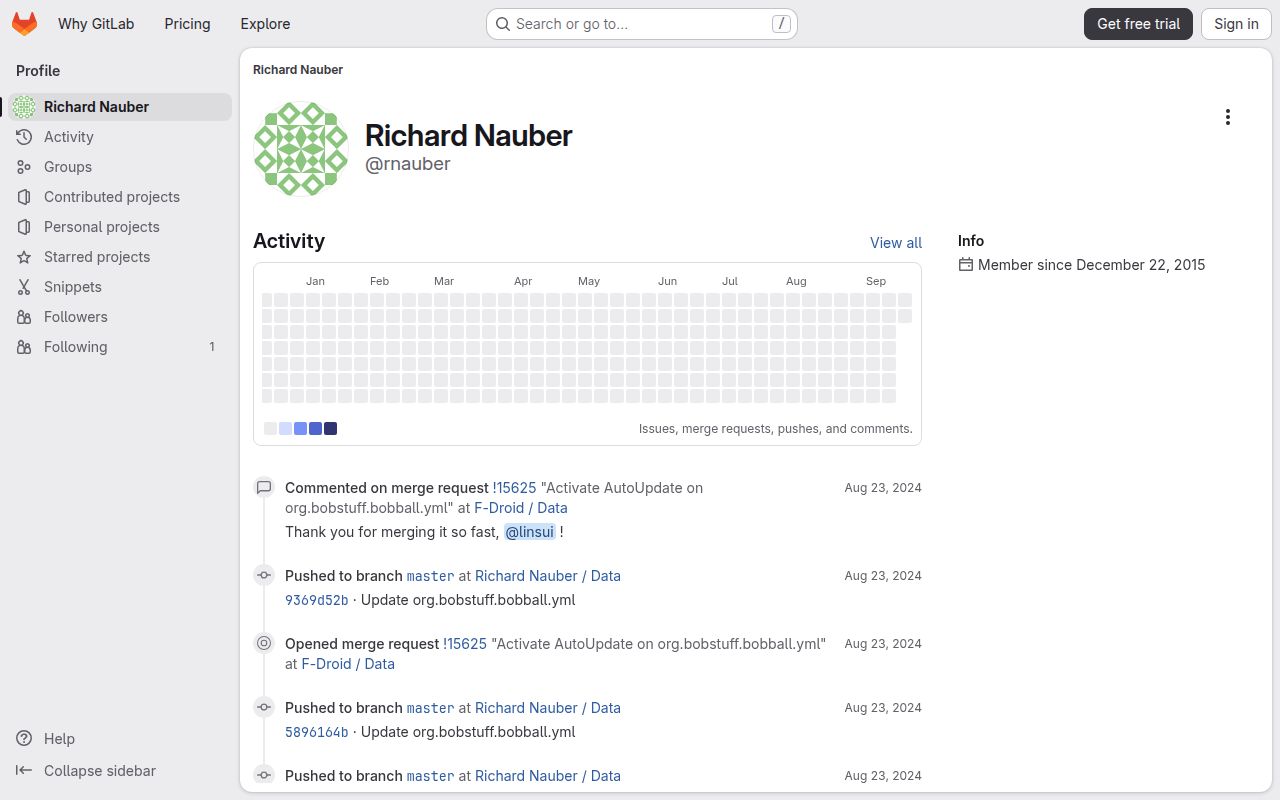Click Richard Nauber's large profile avatar
The image size is (1280, 800).
(x=301, y=148)
